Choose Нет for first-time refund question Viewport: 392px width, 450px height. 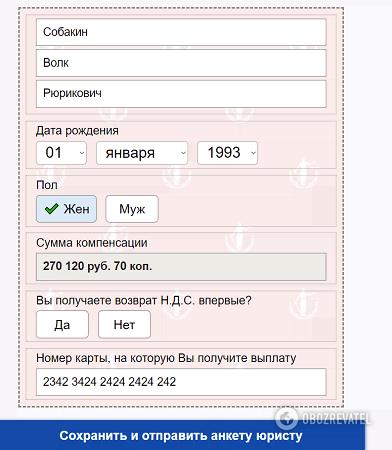[x=124, y=324]
